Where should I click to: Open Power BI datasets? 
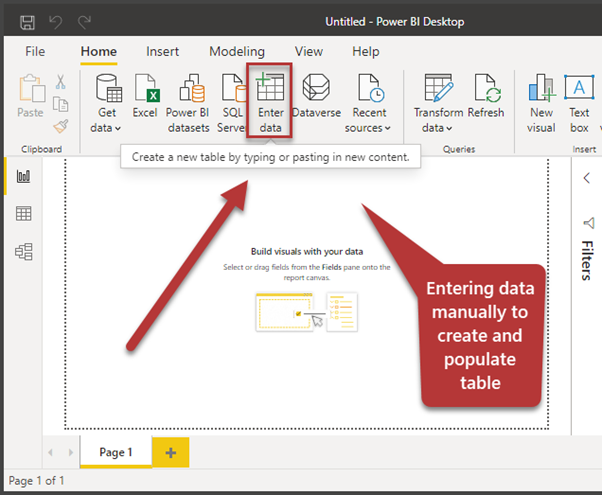(188, 104)
